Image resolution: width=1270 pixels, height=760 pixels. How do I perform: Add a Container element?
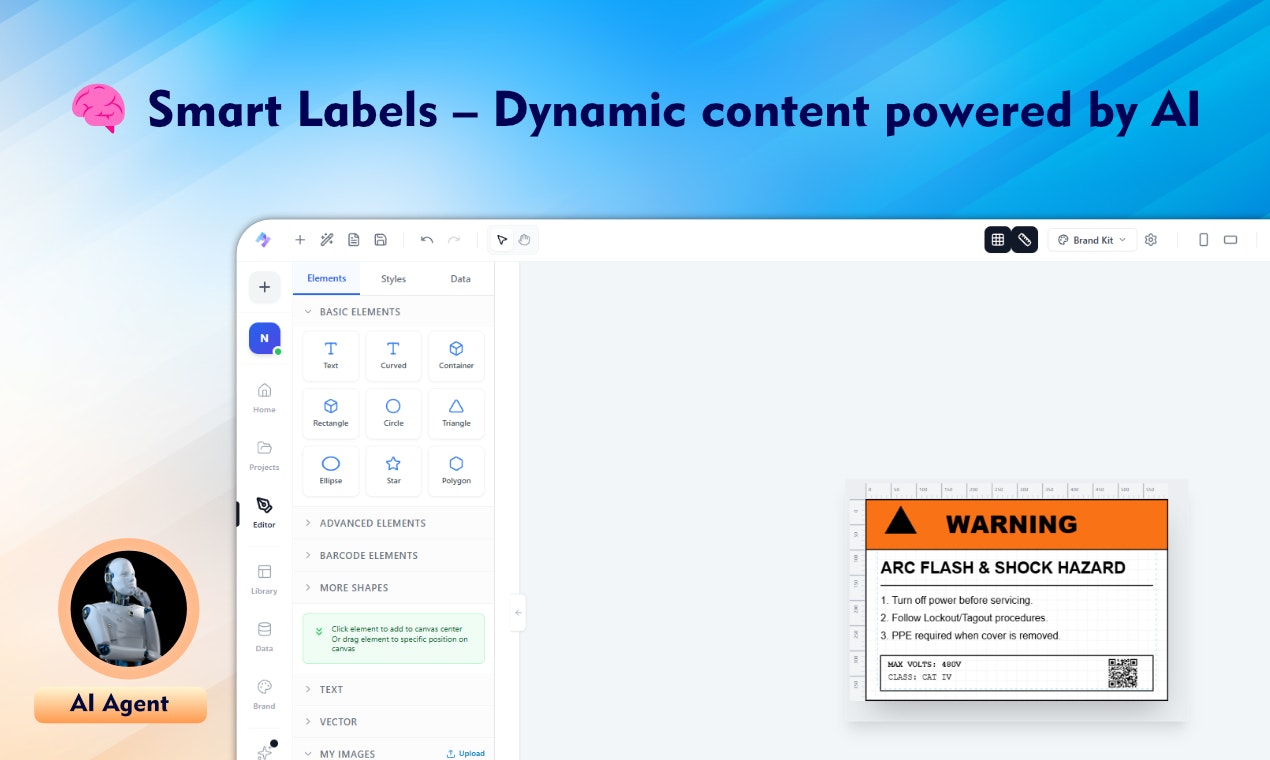tap(456, 355)
